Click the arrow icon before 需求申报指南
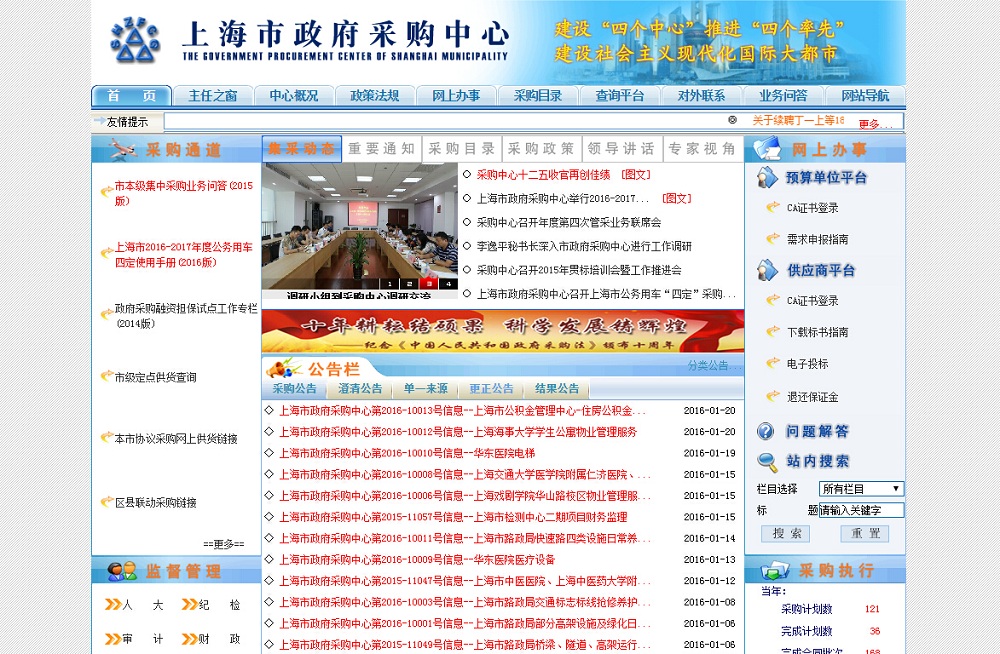This screenshot has height=654, width=1000. (x=772, y=238)
